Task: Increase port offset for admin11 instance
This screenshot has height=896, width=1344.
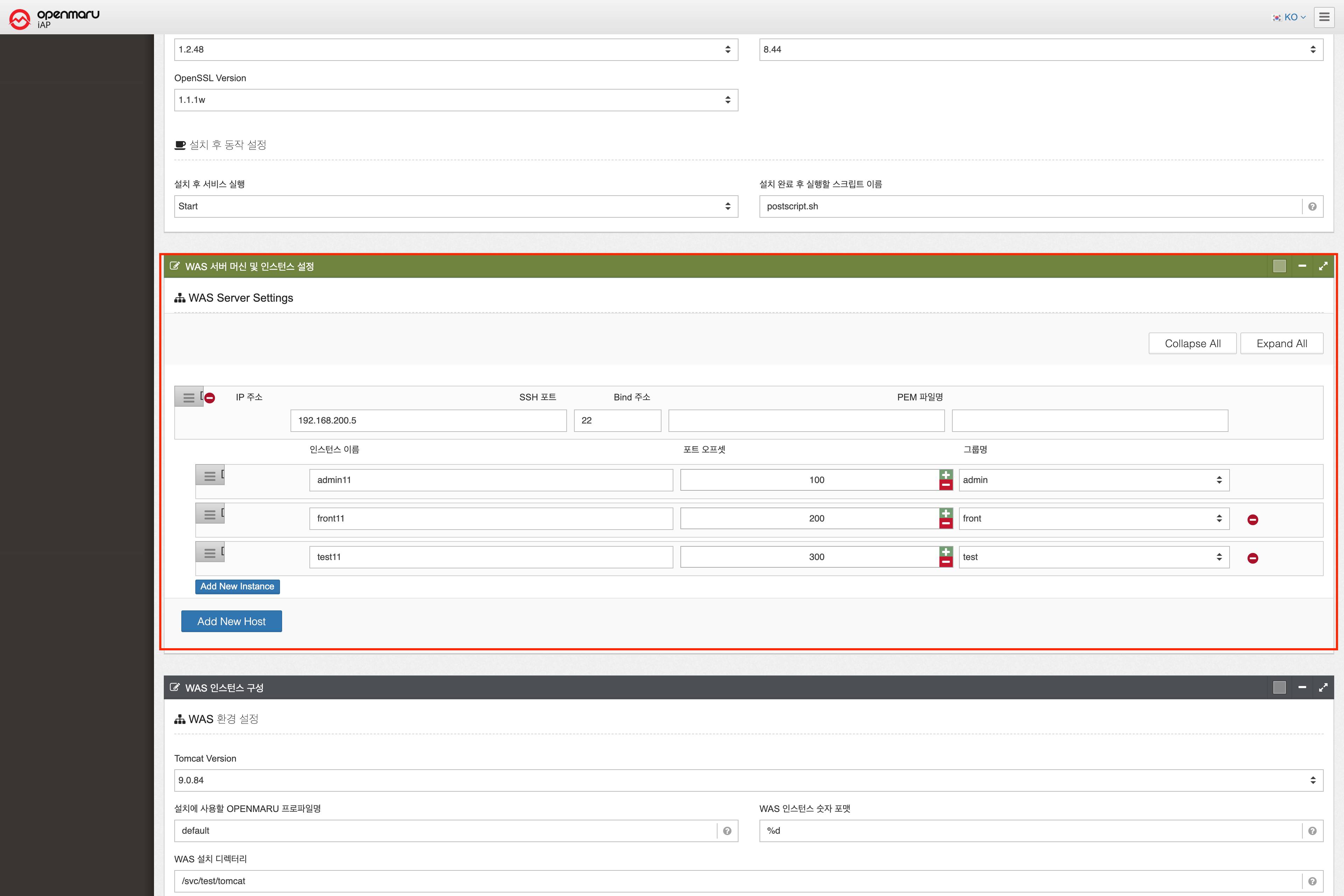Action: (x=946, y=475)
